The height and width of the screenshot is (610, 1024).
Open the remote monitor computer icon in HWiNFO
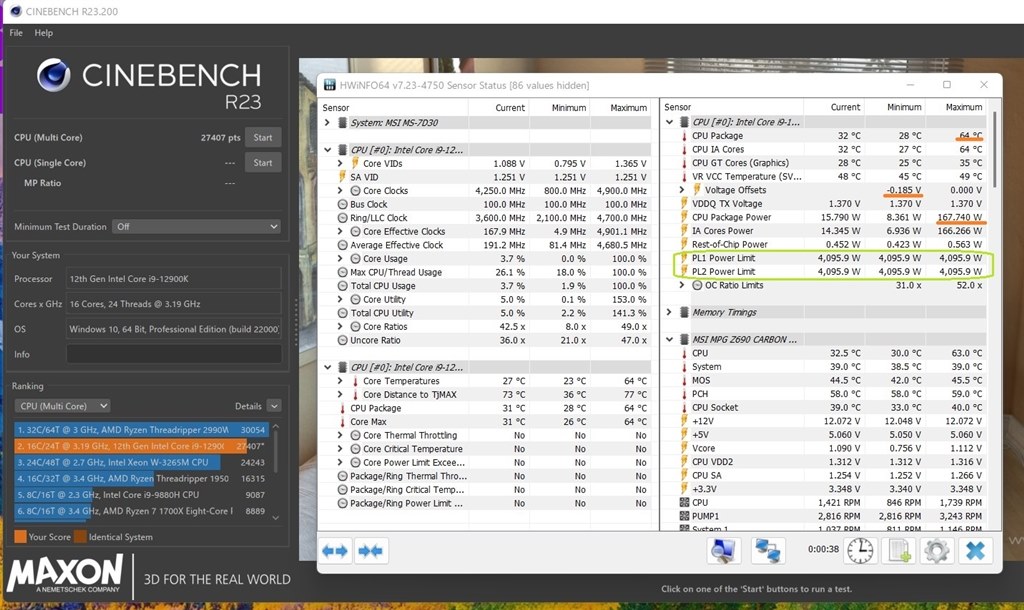click(723, 551)
